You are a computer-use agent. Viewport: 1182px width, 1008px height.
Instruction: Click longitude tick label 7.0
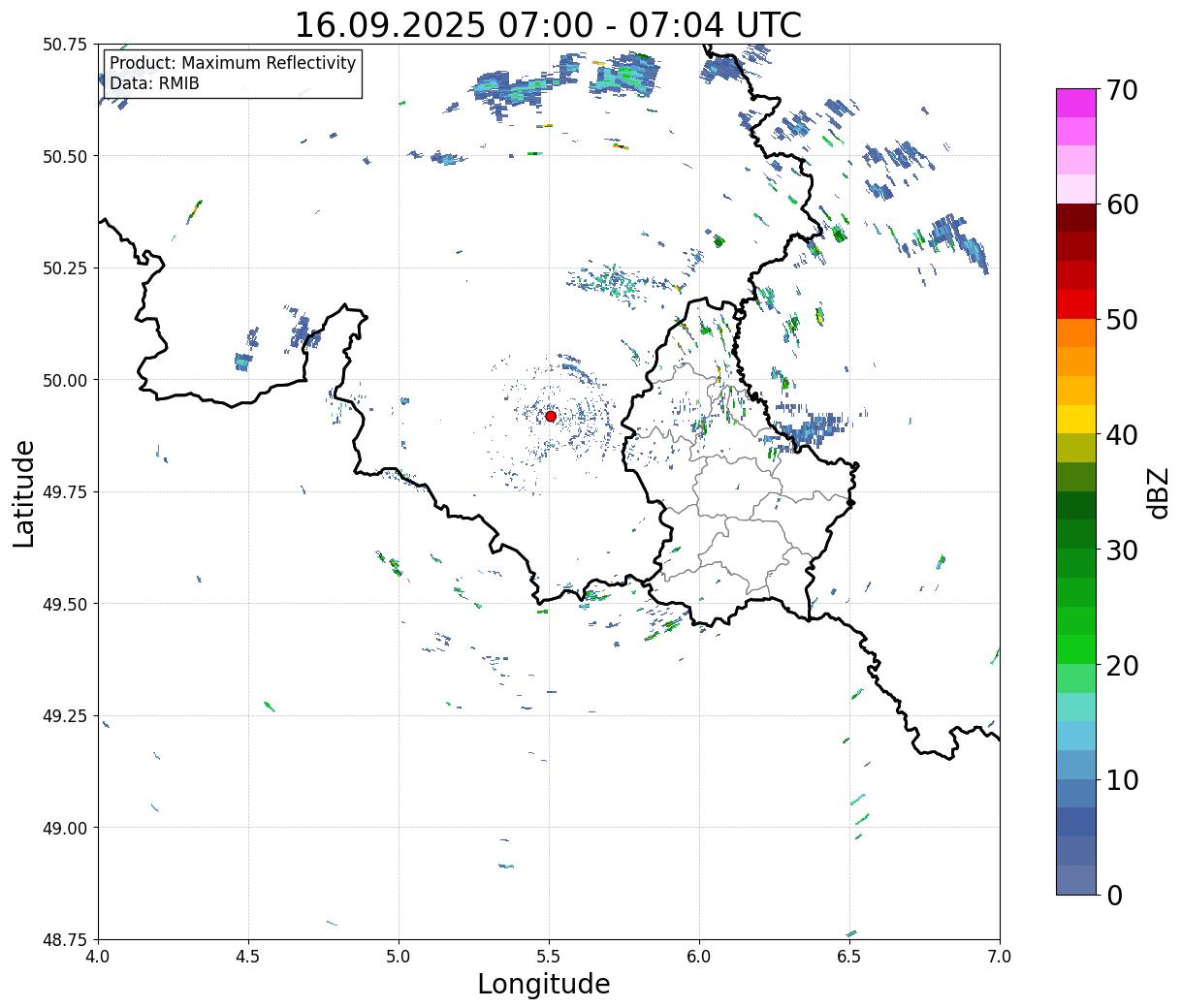coord(1000,957)
